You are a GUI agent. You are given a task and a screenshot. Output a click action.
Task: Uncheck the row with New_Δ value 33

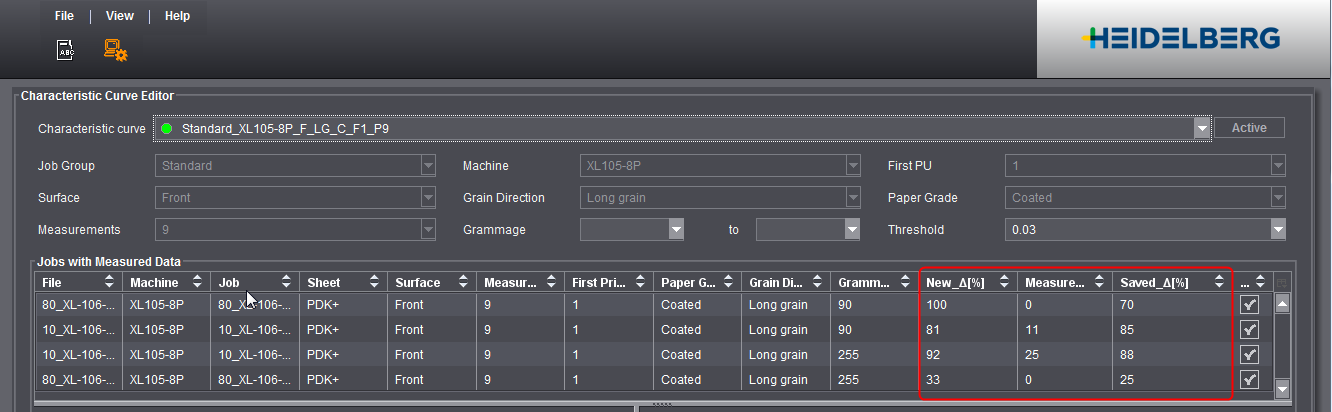tap(1249, 380)
